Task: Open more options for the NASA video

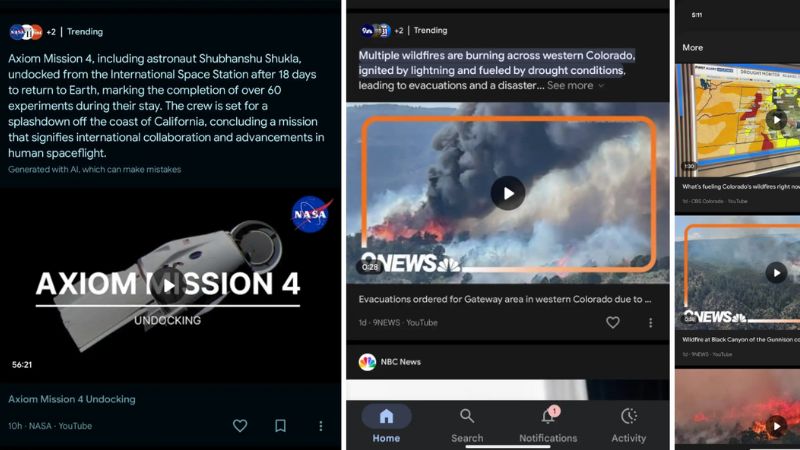Action: 320,426
